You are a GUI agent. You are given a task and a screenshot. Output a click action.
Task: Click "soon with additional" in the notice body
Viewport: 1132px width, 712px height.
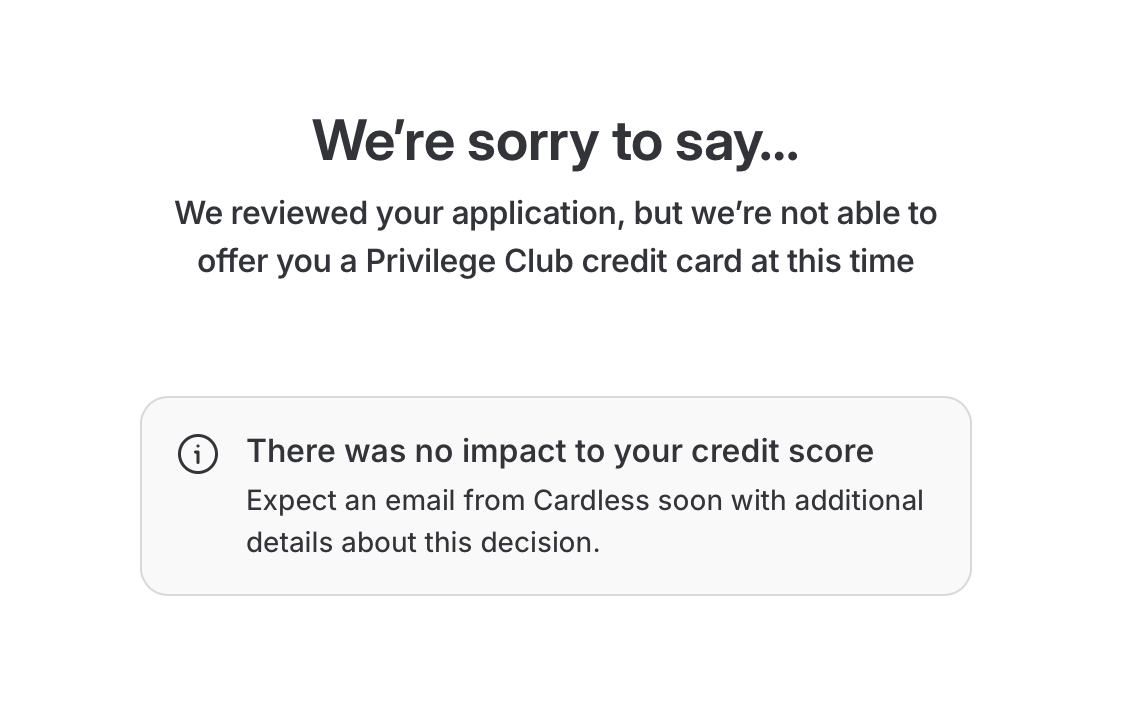pyautogui.click(x=791, y=500)
